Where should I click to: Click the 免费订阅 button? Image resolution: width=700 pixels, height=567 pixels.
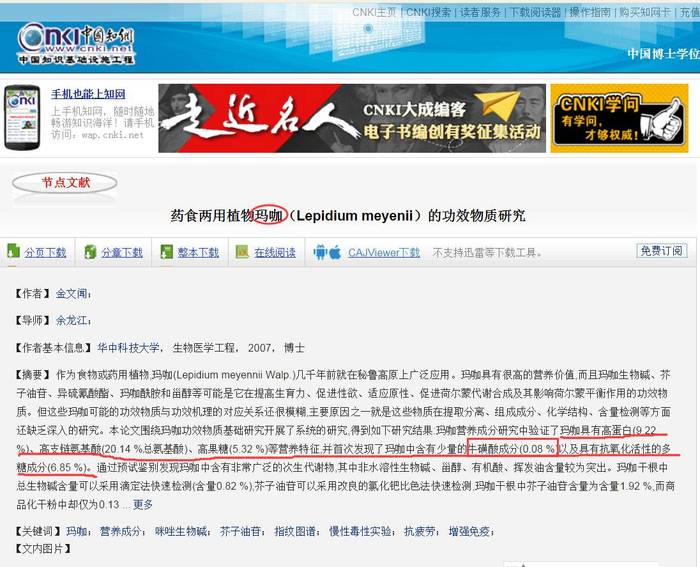662,250
